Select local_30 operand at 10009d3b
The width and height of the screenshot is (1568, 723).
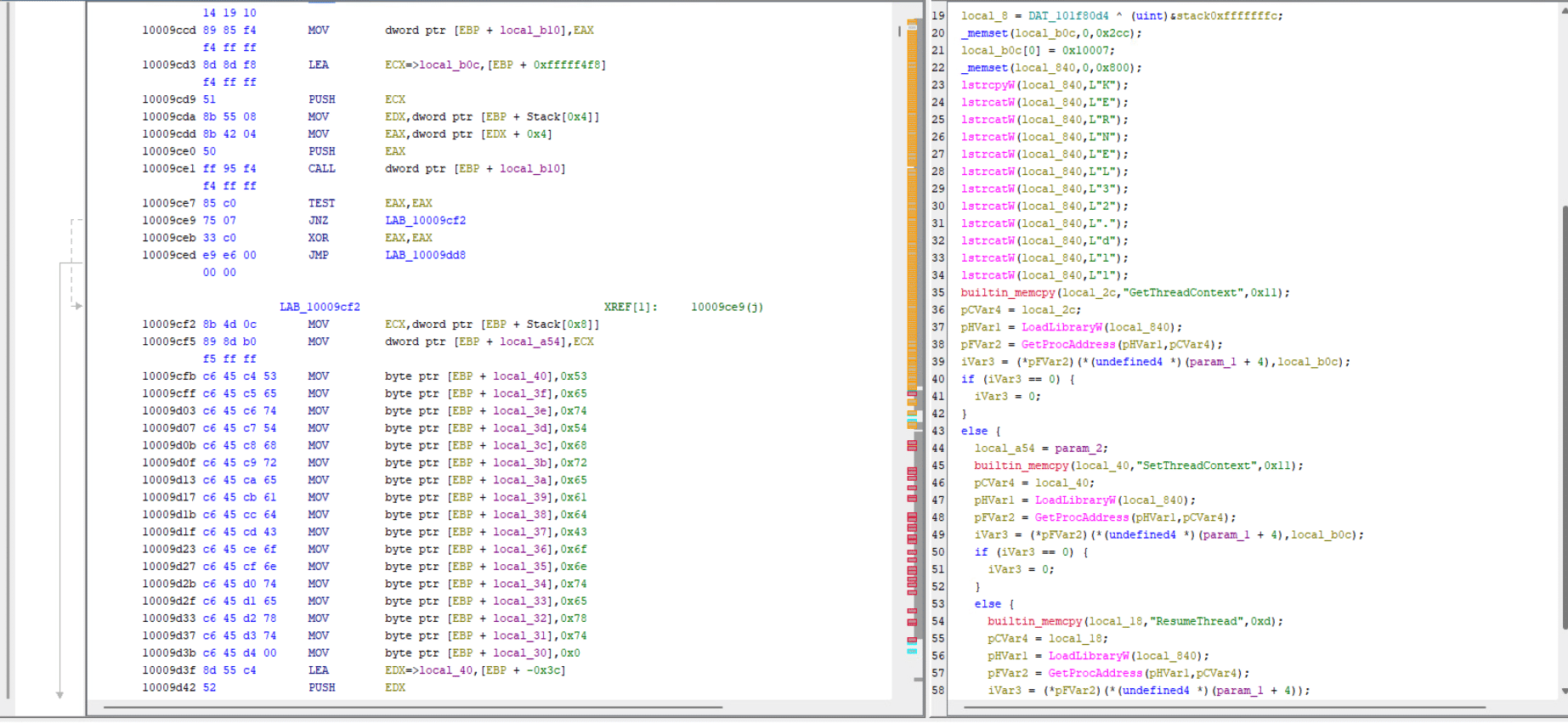pos(520,653)
